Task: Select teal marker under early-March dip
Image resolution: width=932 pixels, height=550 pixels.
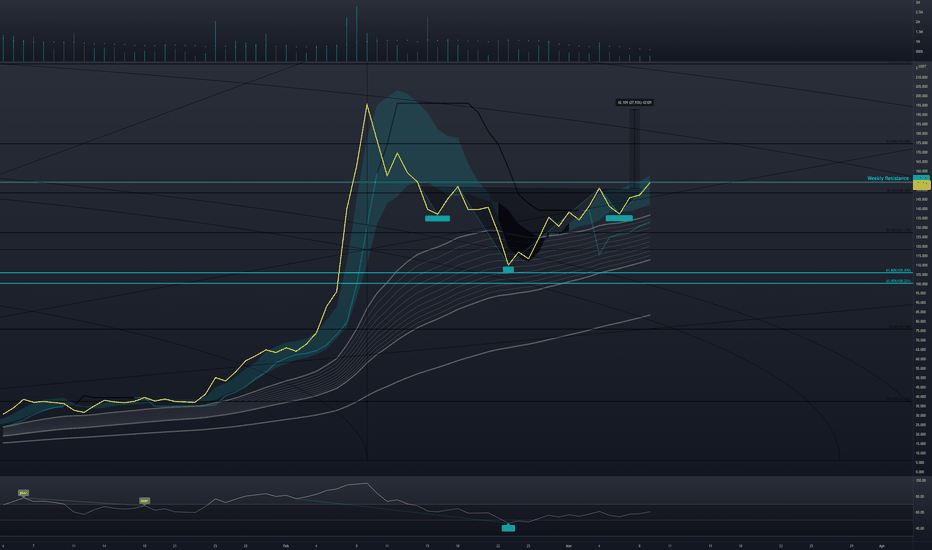Action: [x=619, y=218]
